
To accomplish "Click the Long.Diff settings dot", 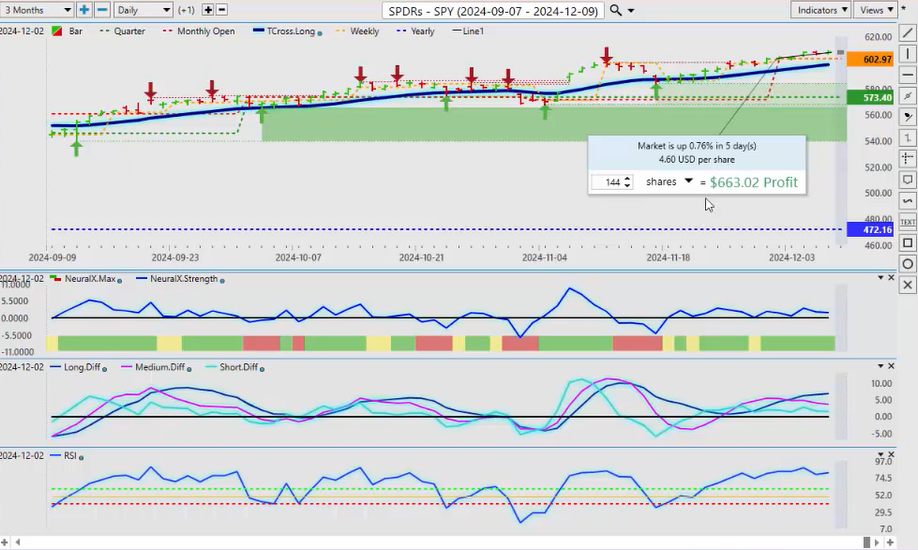I will 105,369.
